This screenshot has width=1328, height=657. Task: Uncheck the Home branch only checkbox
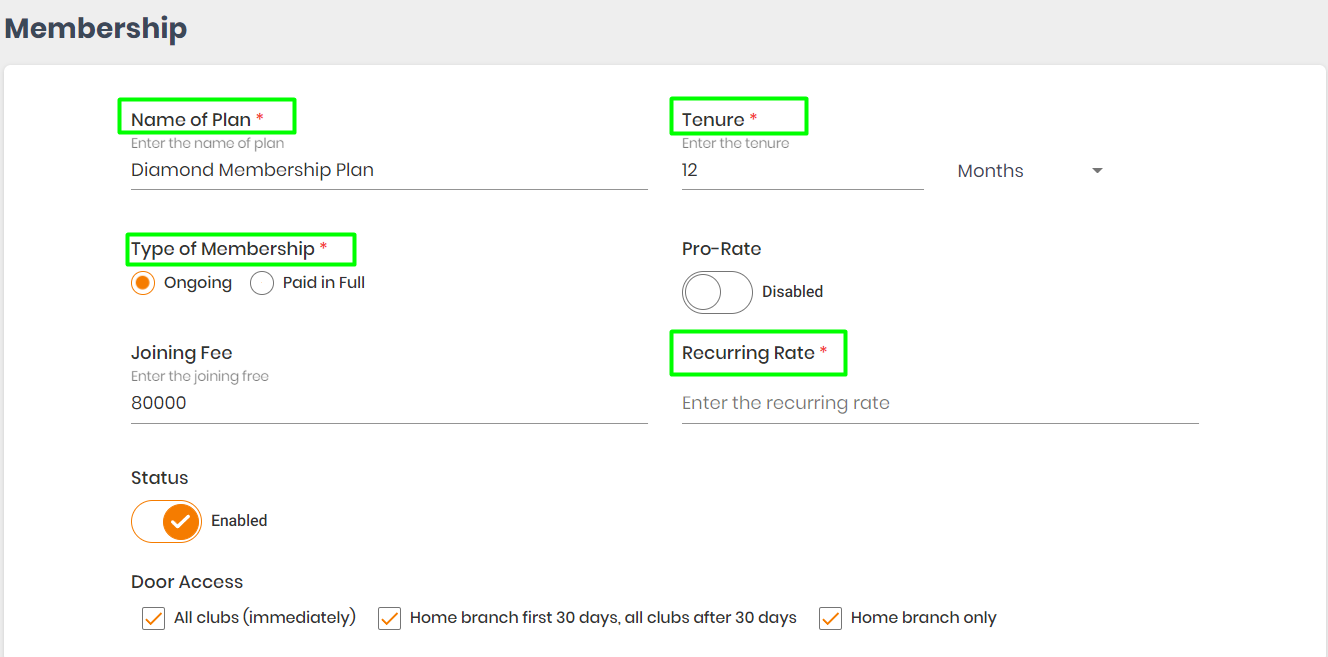coord(830,618)
